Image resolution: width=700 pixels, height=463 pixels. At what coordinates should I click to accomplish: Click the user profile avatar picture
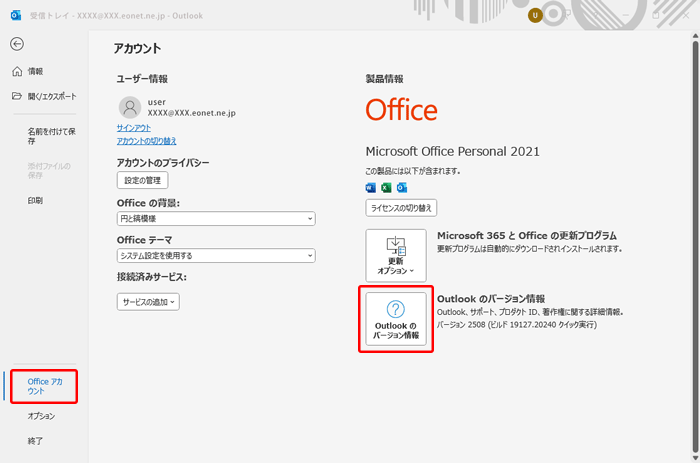(129, 107)
